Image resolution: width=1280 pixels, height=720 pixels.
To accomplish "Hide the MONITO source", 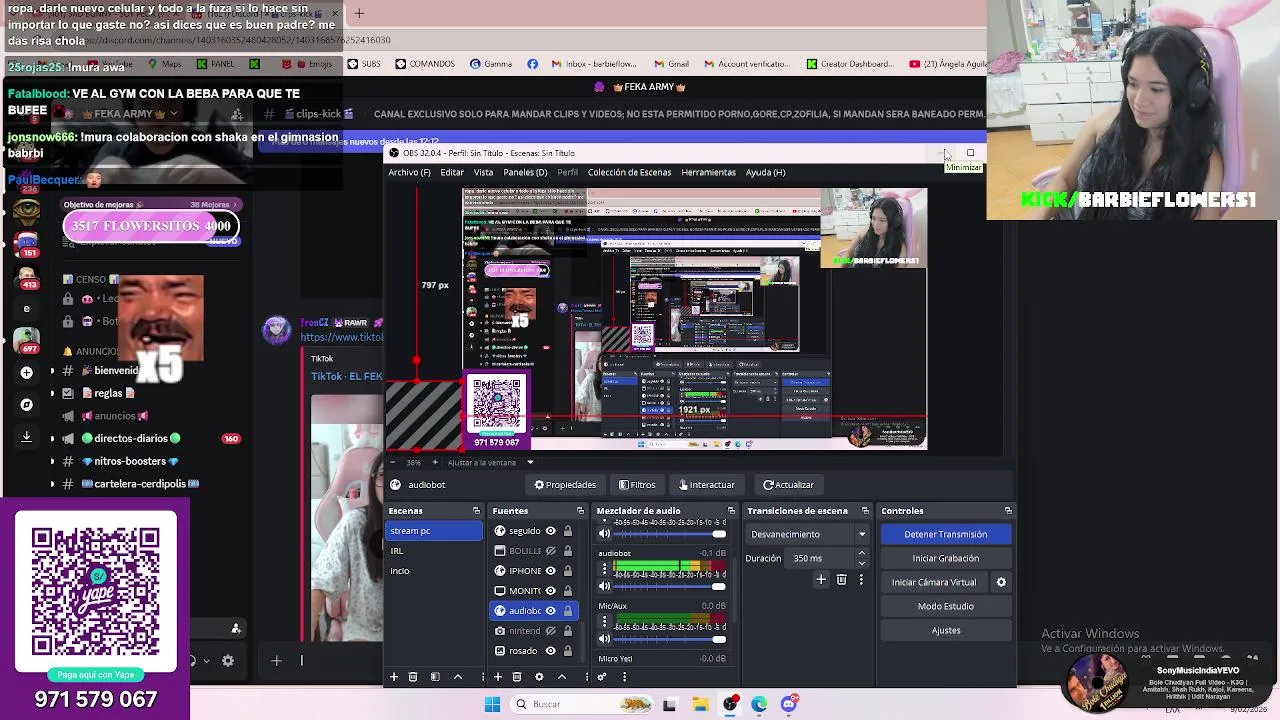I will [550, 591].
